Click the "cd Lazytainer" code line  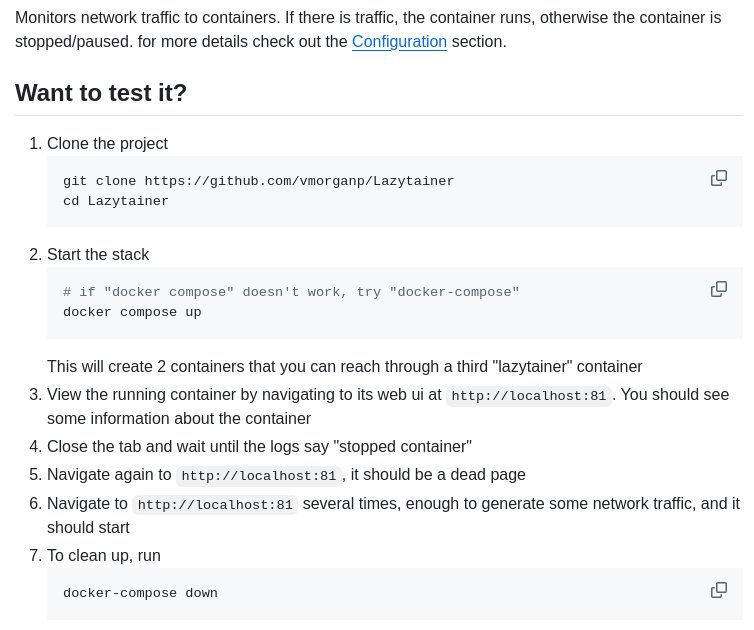(116, 201)
